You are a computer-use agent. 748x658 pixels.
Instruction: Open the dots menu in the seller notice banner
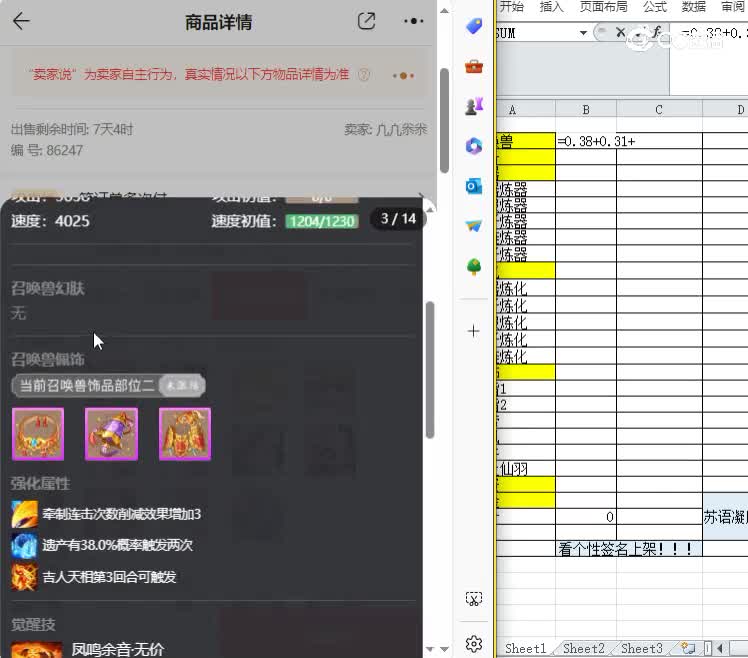coord(404,75)
